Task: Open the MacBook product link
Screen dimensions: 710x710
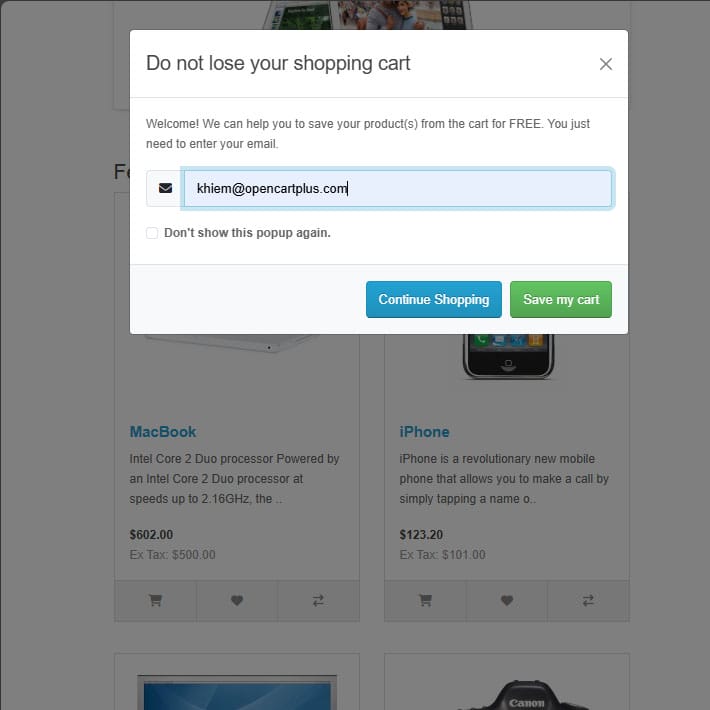Action: (x=163, y=432)
